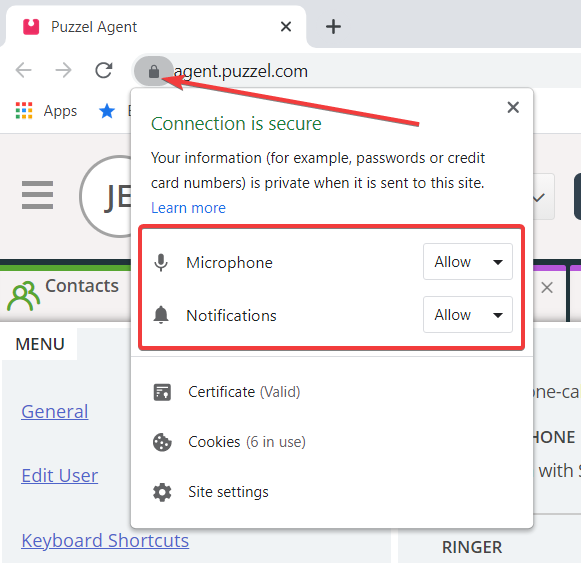Click the Learn more link
The height and width of the screenshot is (563, 581).
tap(188, 208)
